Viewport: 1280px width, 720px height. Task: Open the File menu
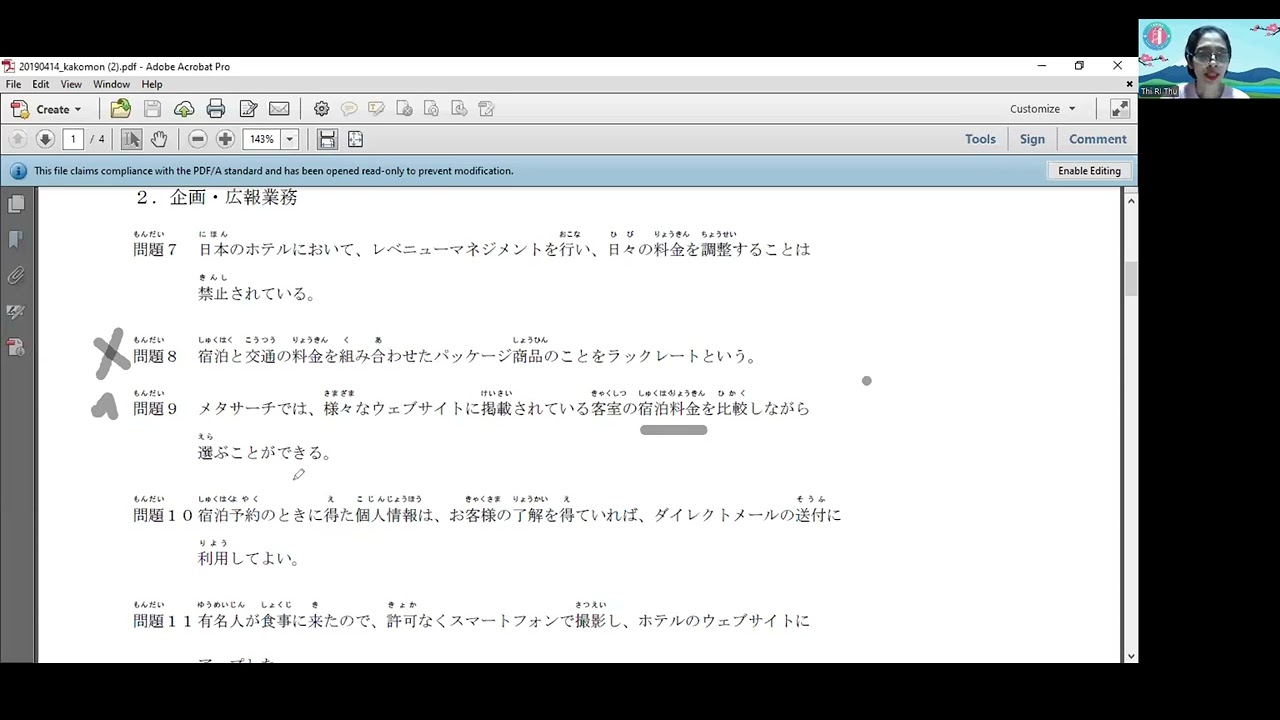click(13, 85)
